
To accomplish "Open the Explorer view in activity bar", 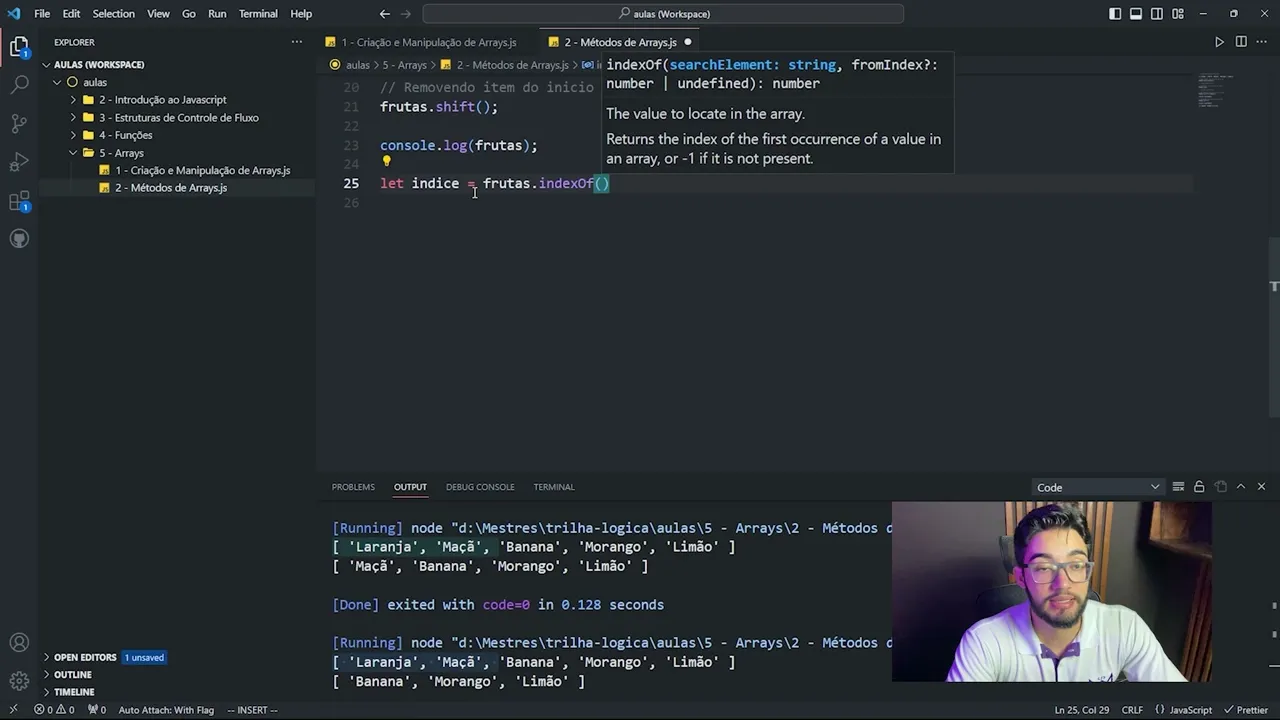I will [19, 47].
